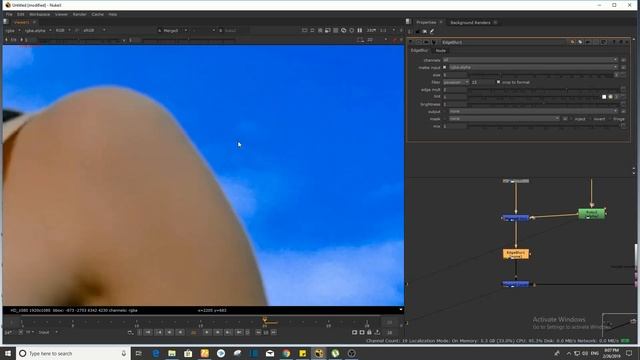Switch to the Viewer1 tab
This screenshot has width=640, height=360.
[x=21, y=22]
